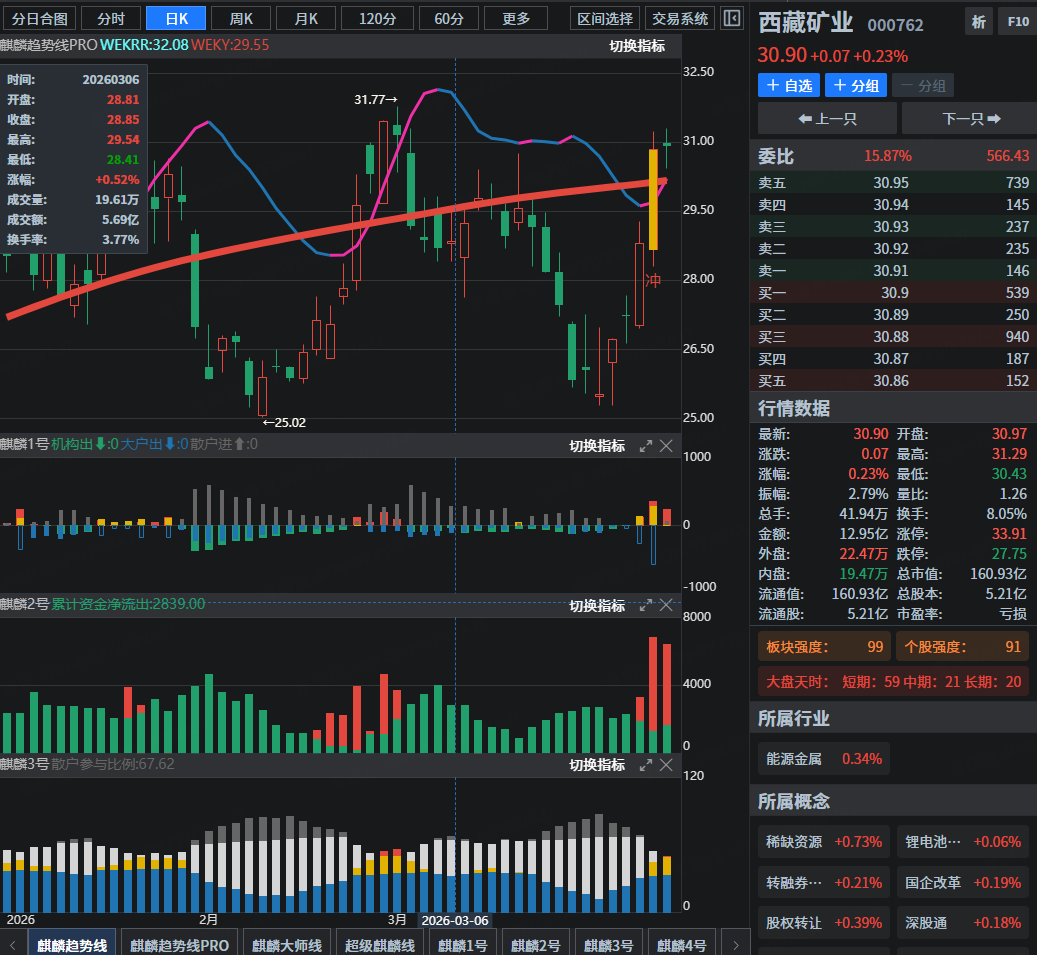Collapse the right quote panel with the sidebar icon
Viewport: 1037px width, 955px height.
tap(732, 18)
